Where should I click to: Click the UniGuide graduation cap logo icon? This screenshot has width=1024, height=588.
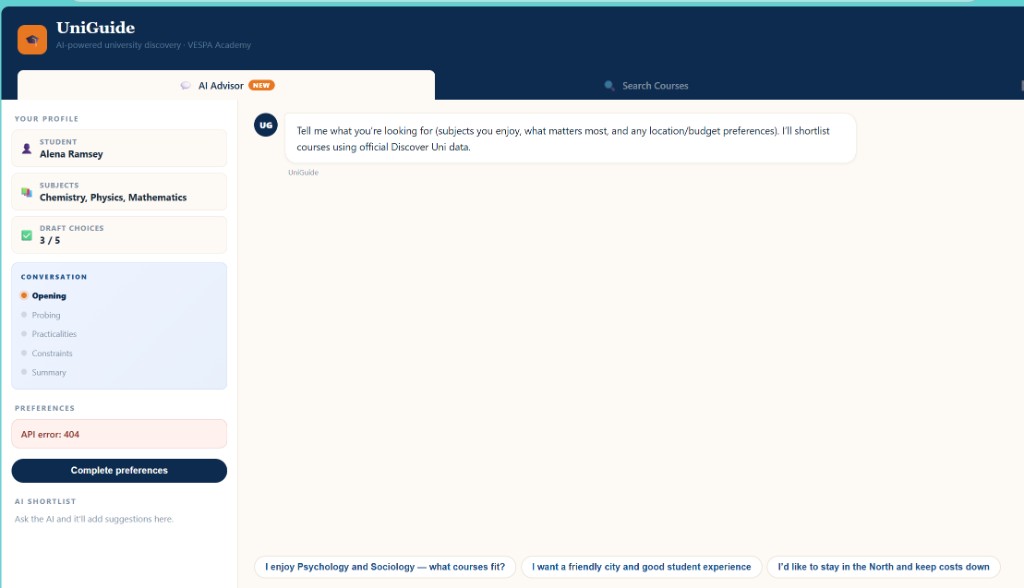[x=32, y=39]
